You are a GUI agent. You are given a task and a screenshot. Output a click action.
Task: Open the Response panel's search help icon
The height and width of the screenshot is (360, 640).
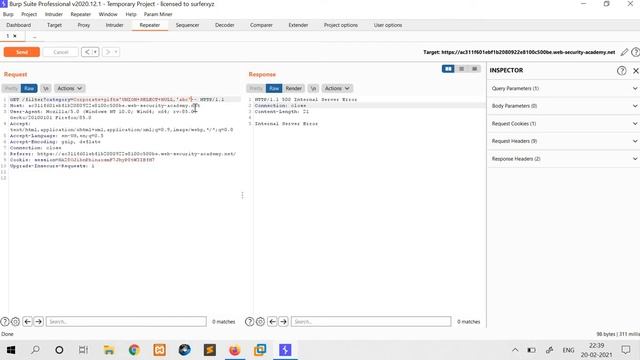(x=249, y=322)
